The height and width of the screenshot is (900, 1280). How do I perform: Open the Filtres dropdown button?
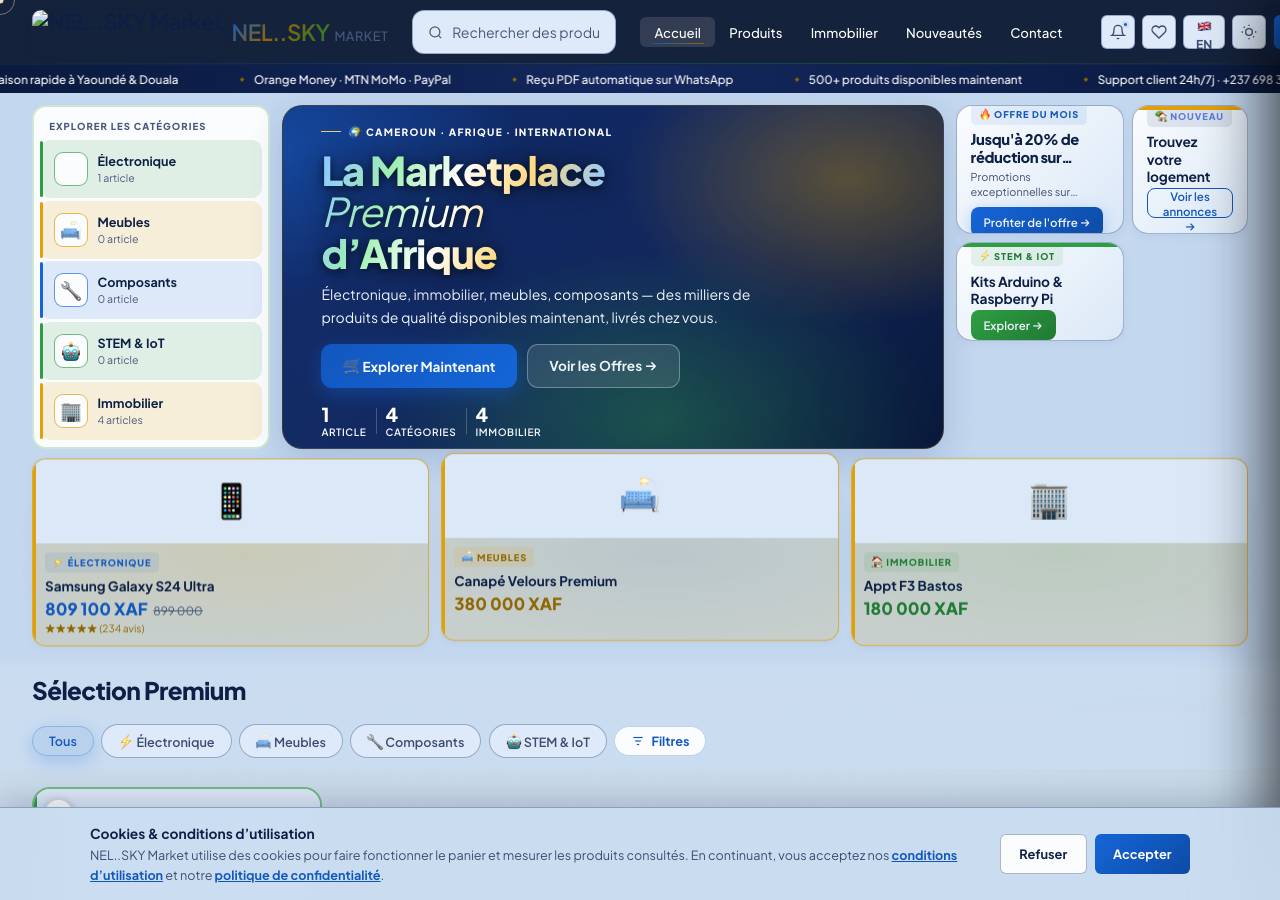pyautogui.click(x=660, y=741)
